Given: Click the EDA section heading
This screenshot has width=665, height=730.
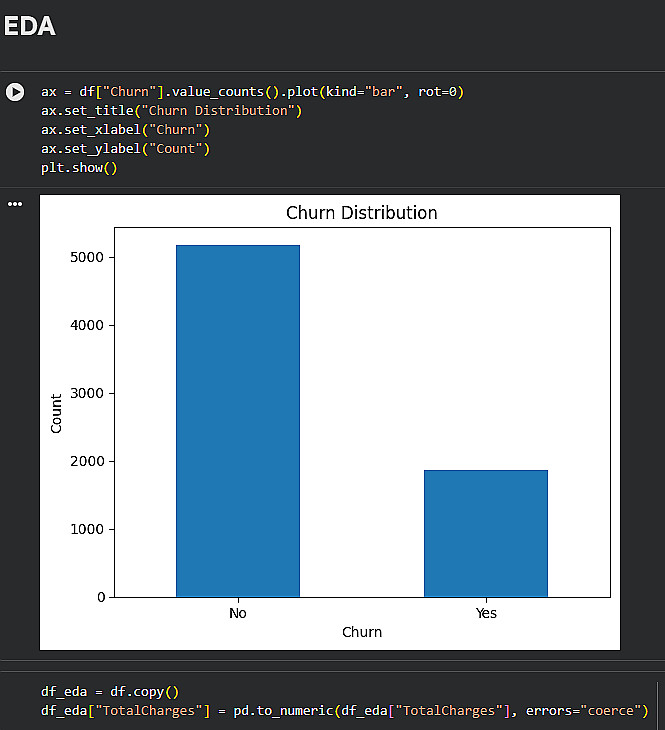Looking at the screenshot, I should pyautogui.click(x=29, y=27).
